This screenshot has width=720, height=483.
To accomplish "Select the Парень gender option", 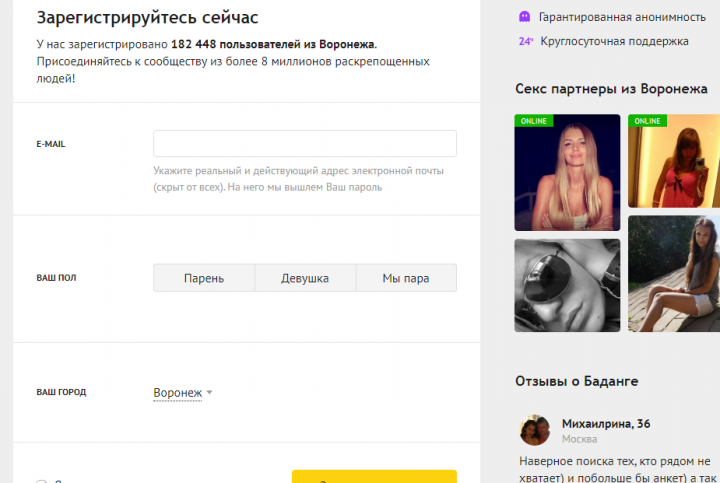I will click(204, 278).
